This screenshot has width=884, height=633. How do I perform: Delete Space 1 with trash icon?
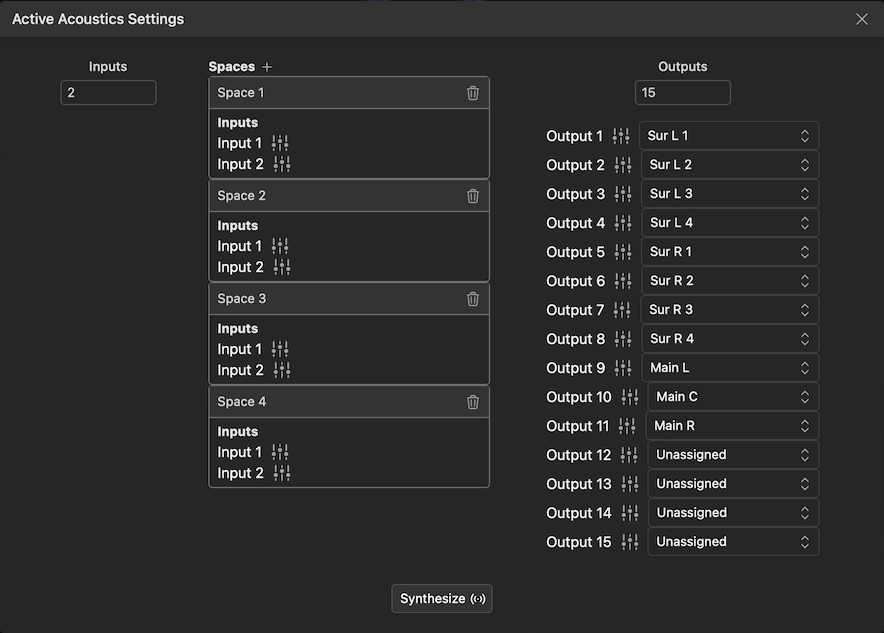click(x=473, y=93)
